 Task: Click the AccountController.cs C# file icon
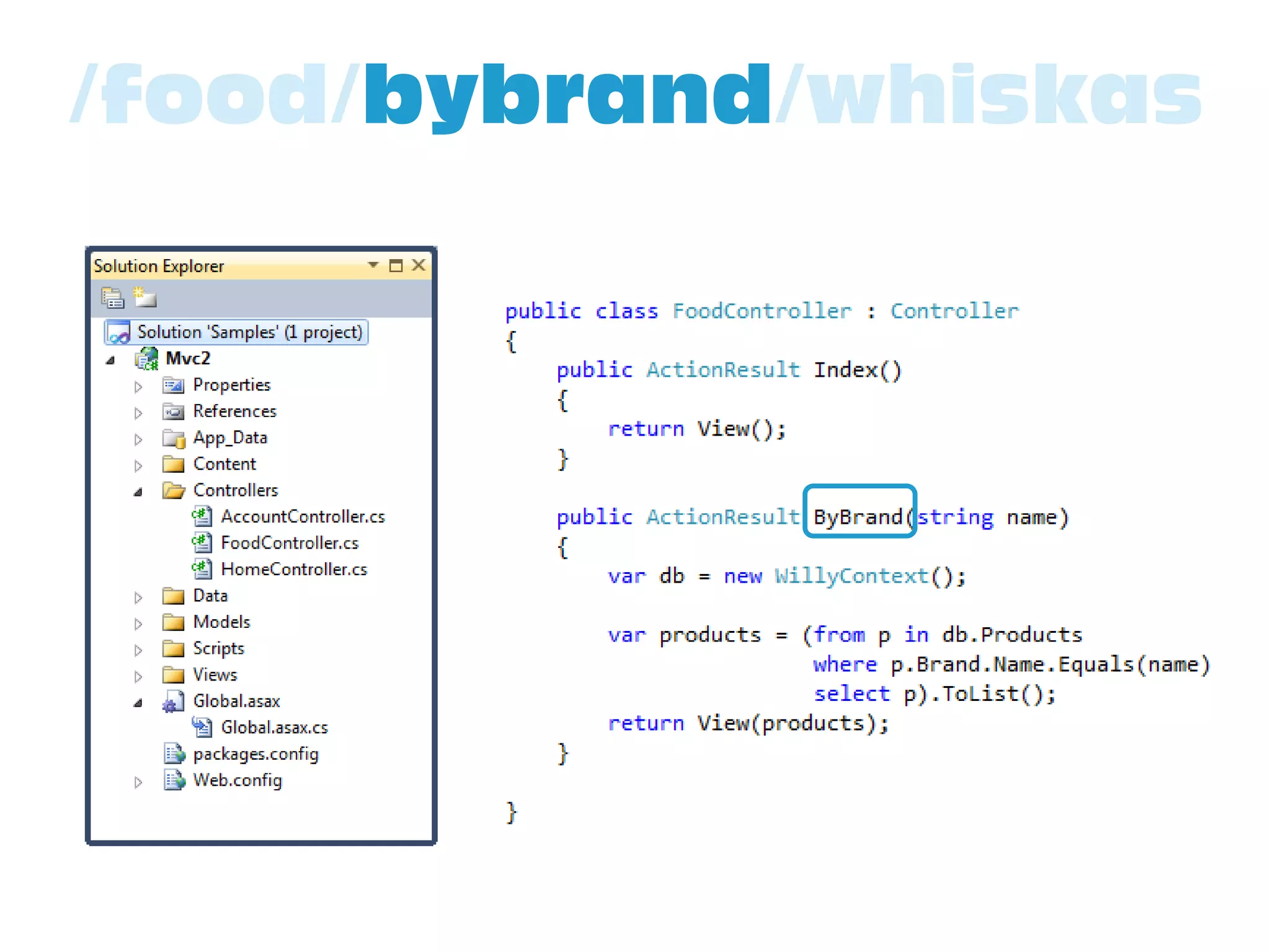[x=202, y=516]
